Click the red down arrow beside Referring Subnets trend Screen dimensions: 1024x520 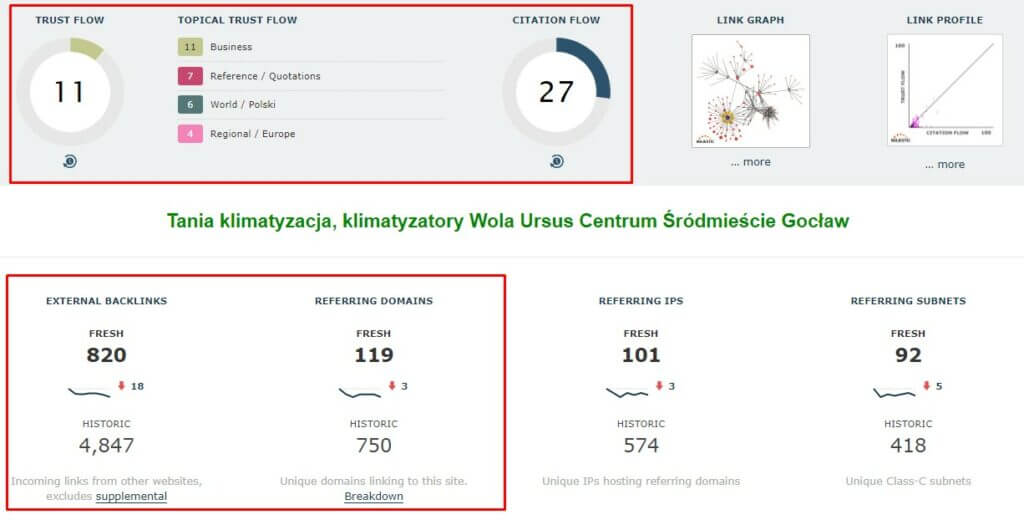[925, 386]
